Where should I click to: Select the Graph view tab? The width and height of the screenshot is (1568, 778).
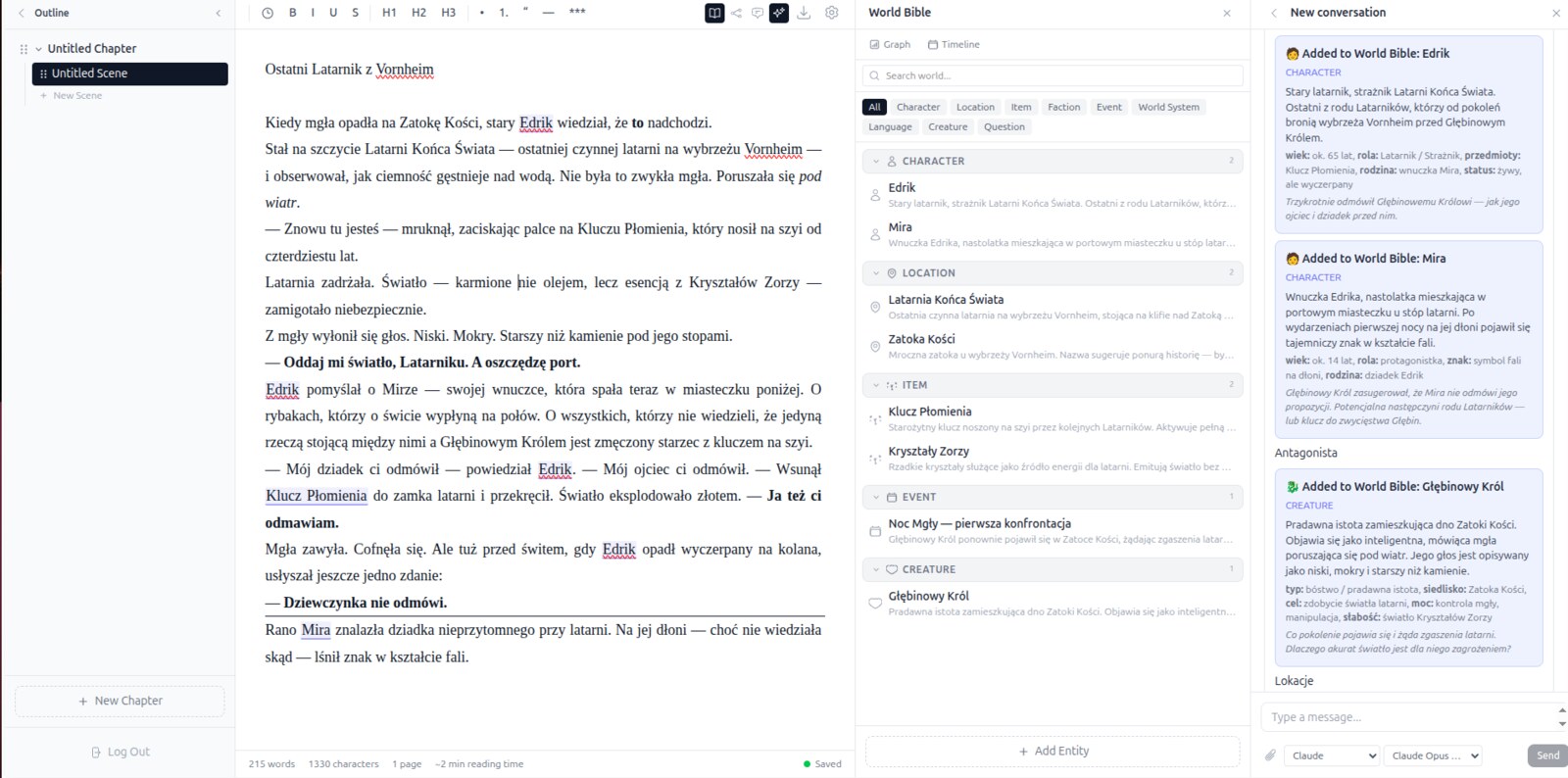point(890,44)
